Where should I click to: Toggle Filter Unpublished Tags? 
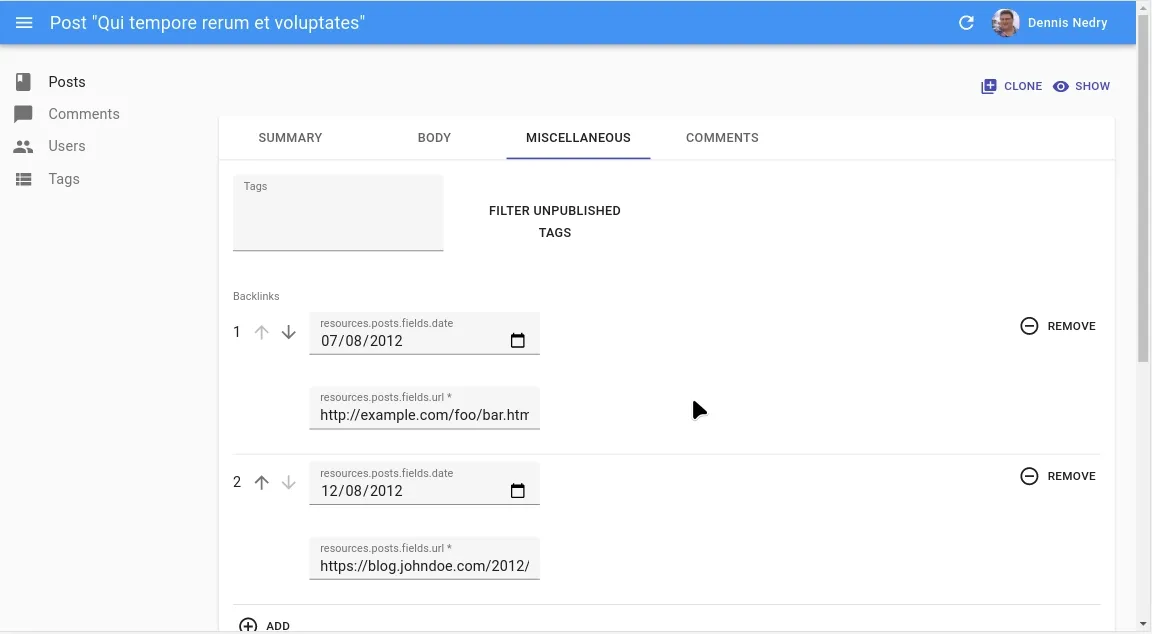(554, 222)
